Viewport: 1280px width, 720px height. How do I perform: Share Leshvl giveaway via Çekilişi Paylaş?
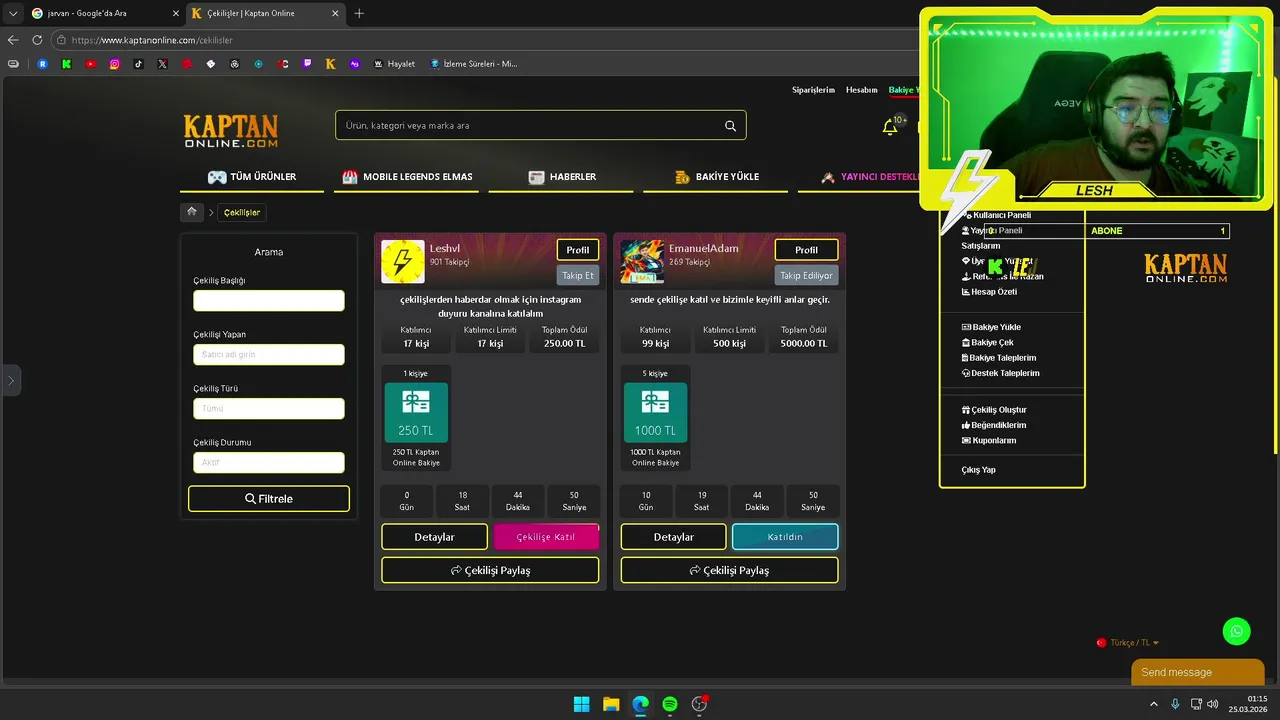coord(490,570)
